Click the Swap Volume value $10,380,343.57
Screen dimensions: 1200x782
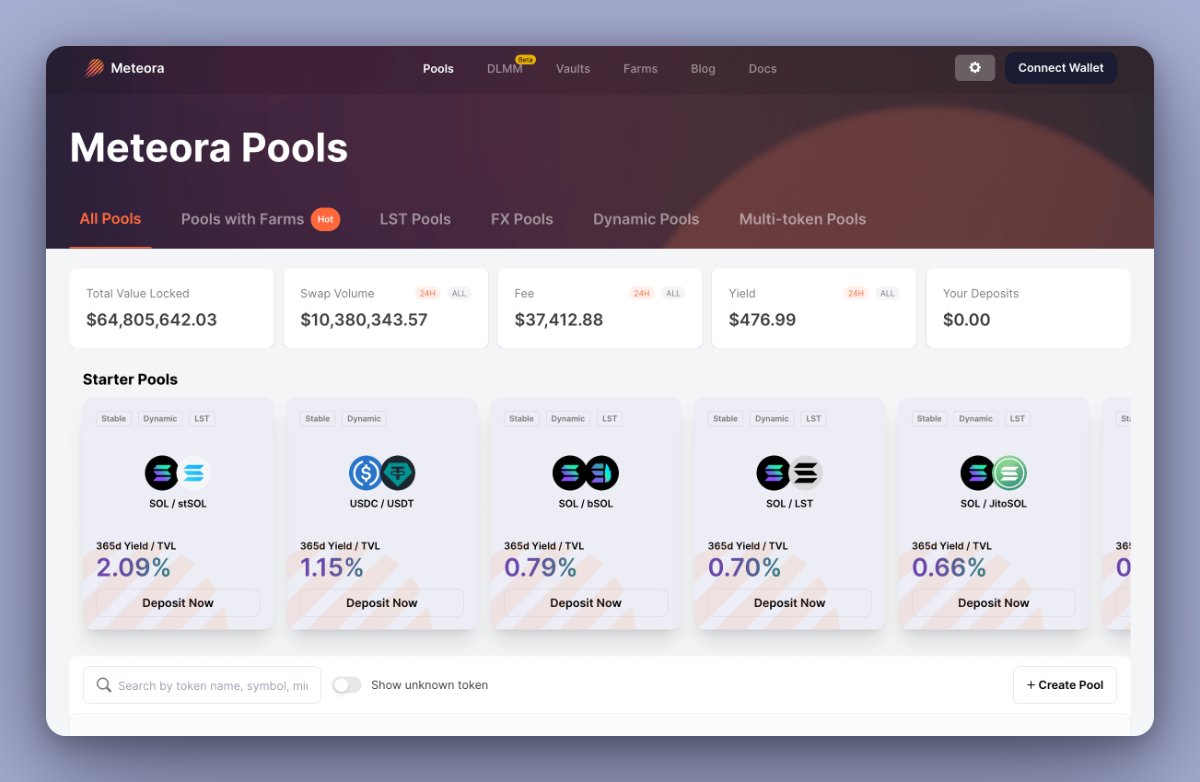[x=364, y=320]
